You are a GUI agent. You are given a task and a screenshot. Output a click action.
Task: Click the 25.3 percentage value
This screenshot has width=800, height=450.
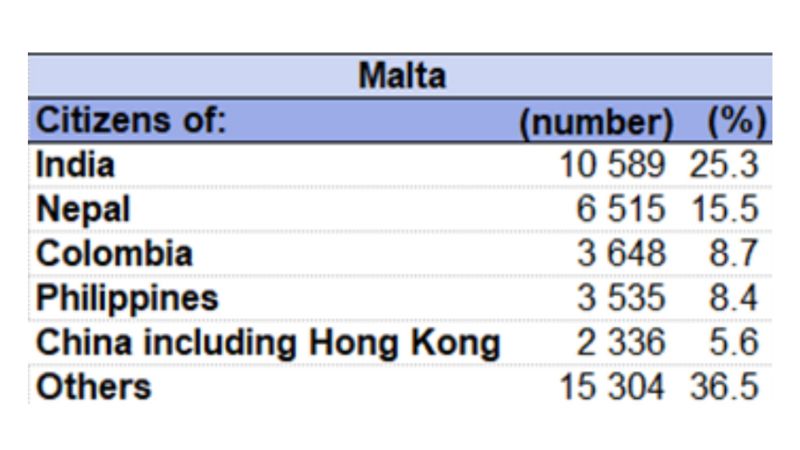tap(724, 166)
